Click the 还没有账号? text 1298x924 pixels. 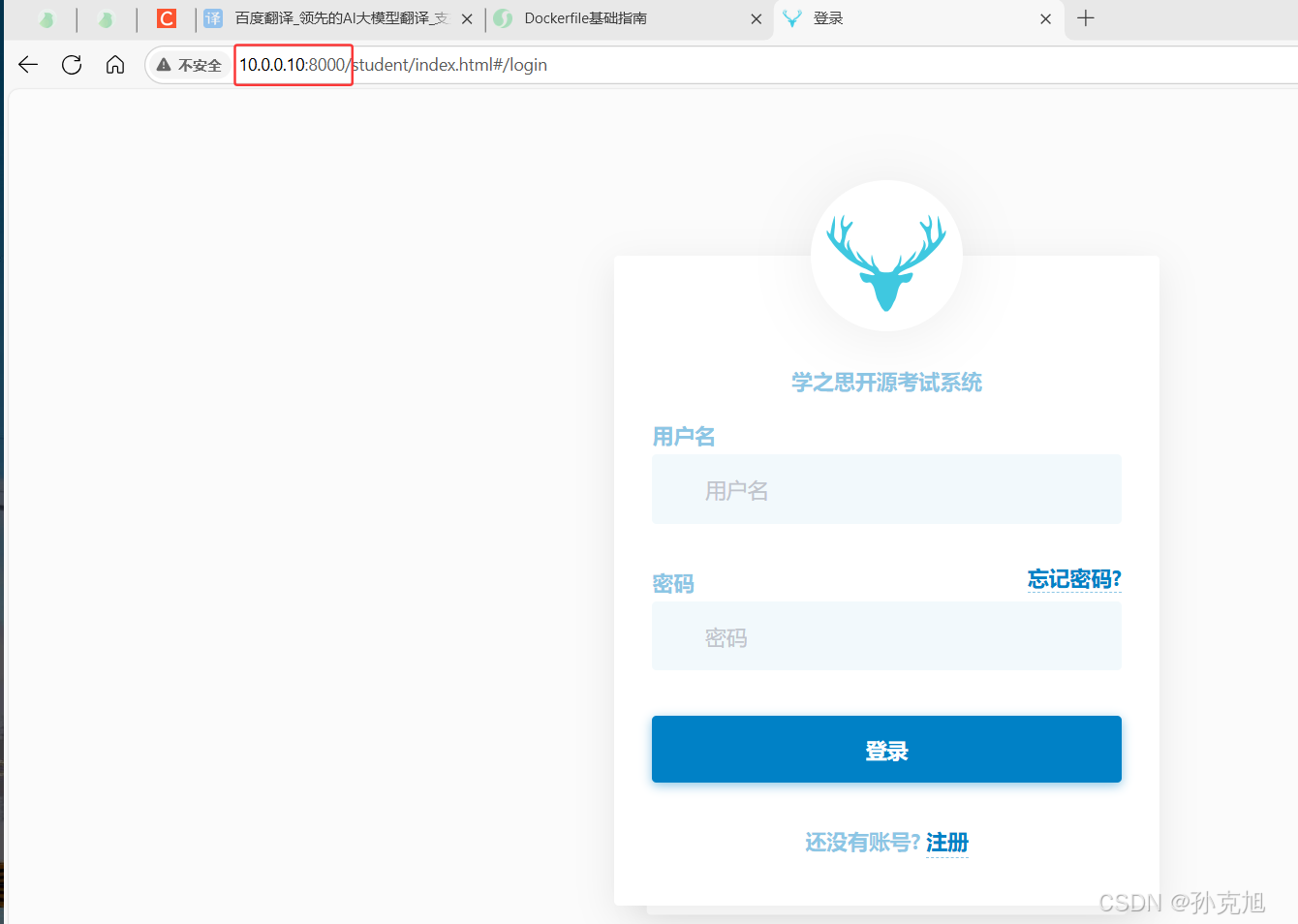(x=862, y=843)
